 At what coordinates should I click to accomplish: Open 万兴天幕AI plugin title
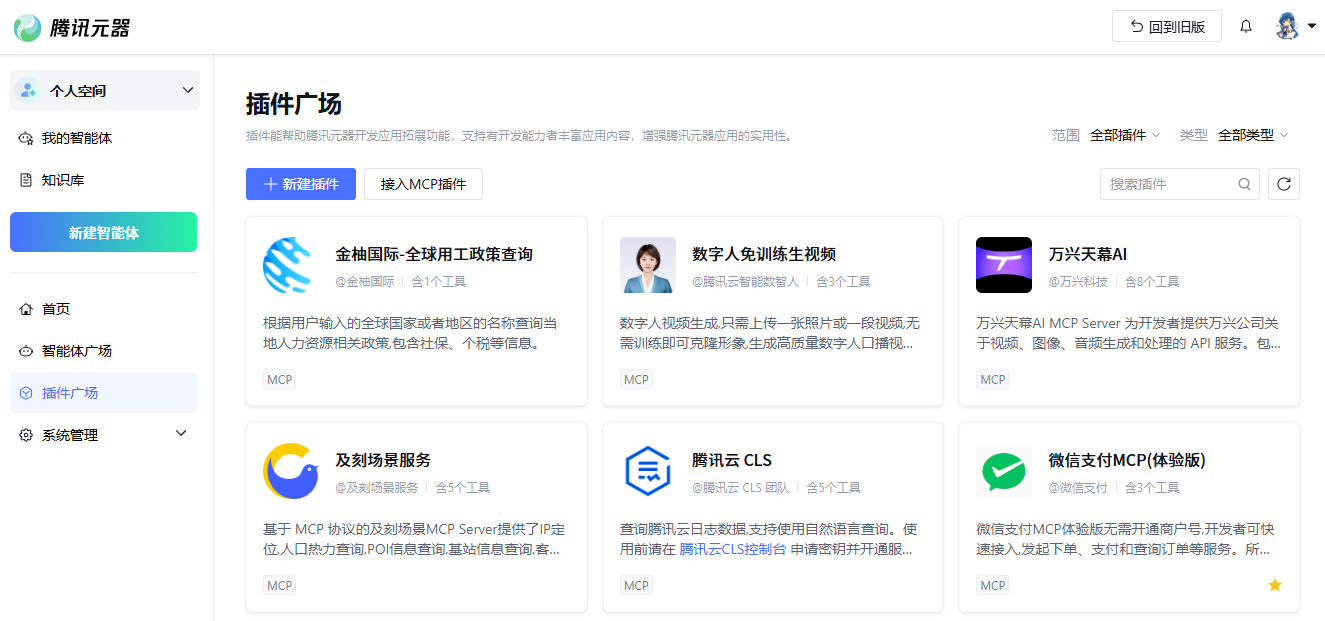pos(1088,254)
